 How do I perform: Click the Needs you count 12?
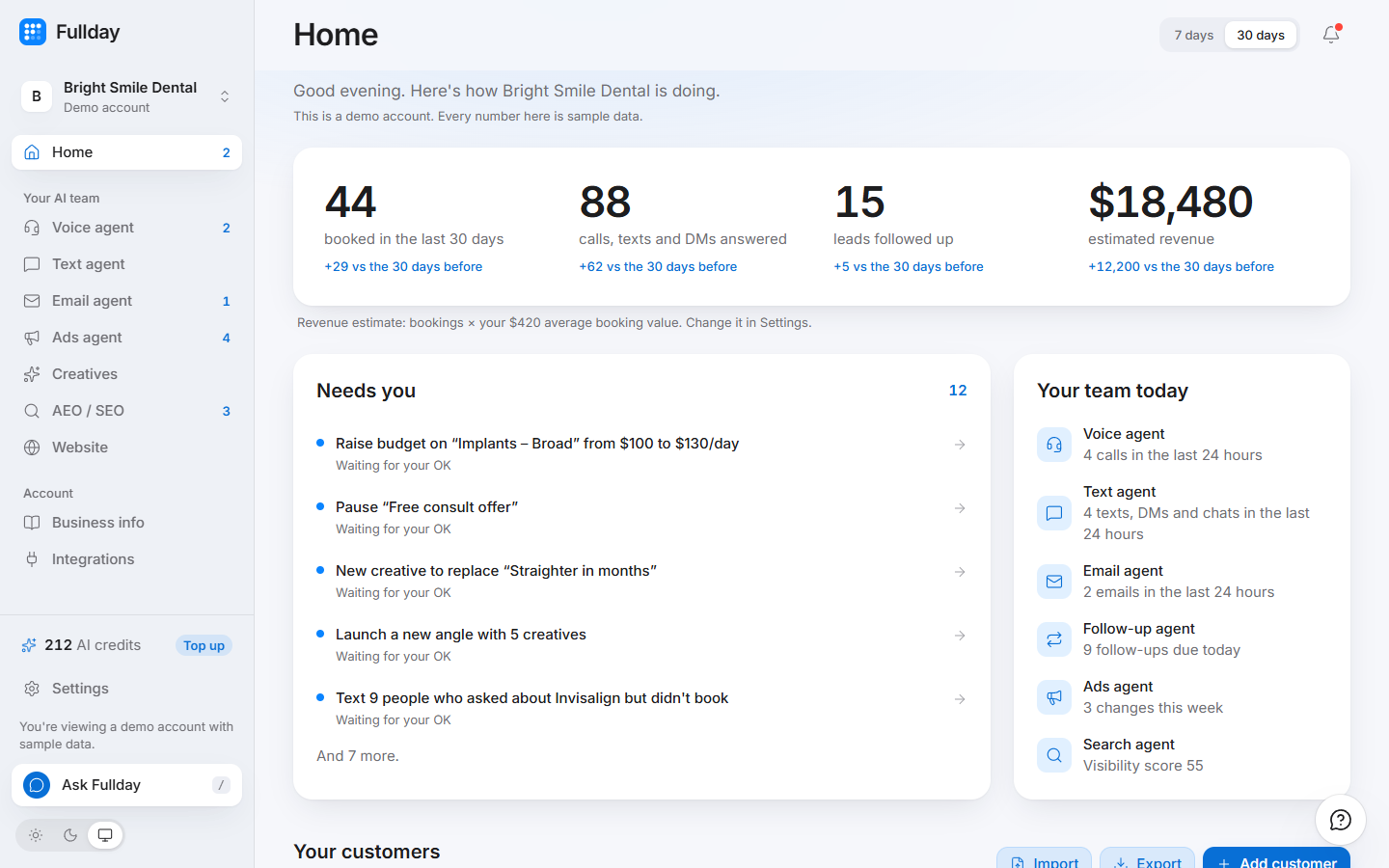click(x=958, y=391)
